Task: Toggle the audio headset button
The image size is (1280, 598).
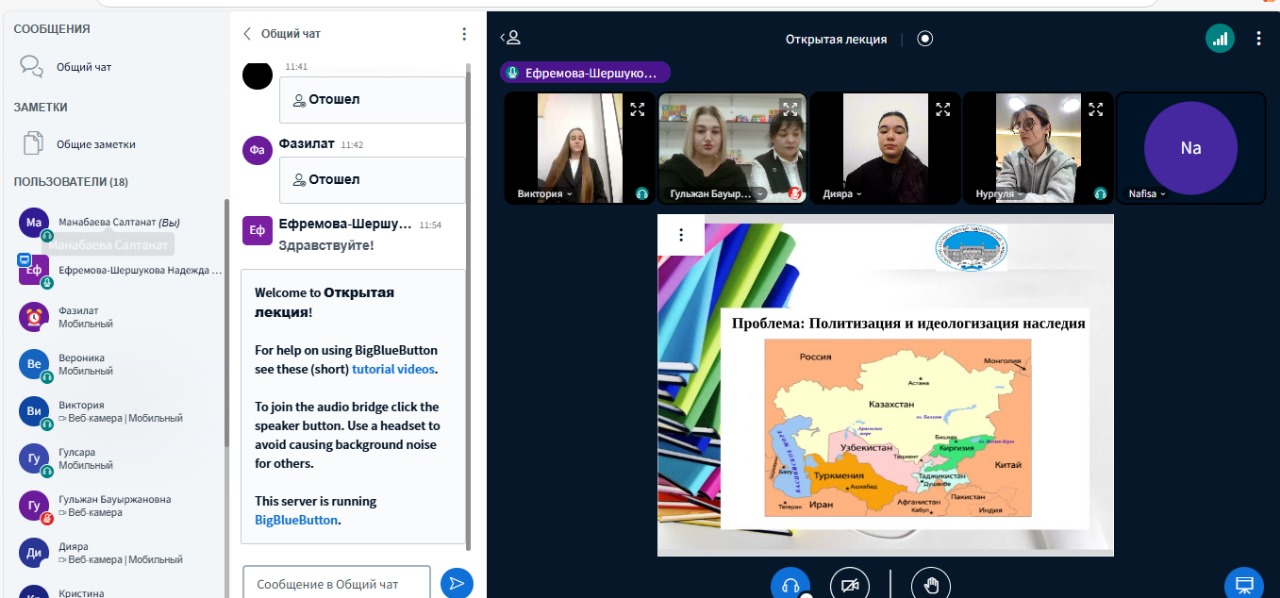Action: (790, 585)
